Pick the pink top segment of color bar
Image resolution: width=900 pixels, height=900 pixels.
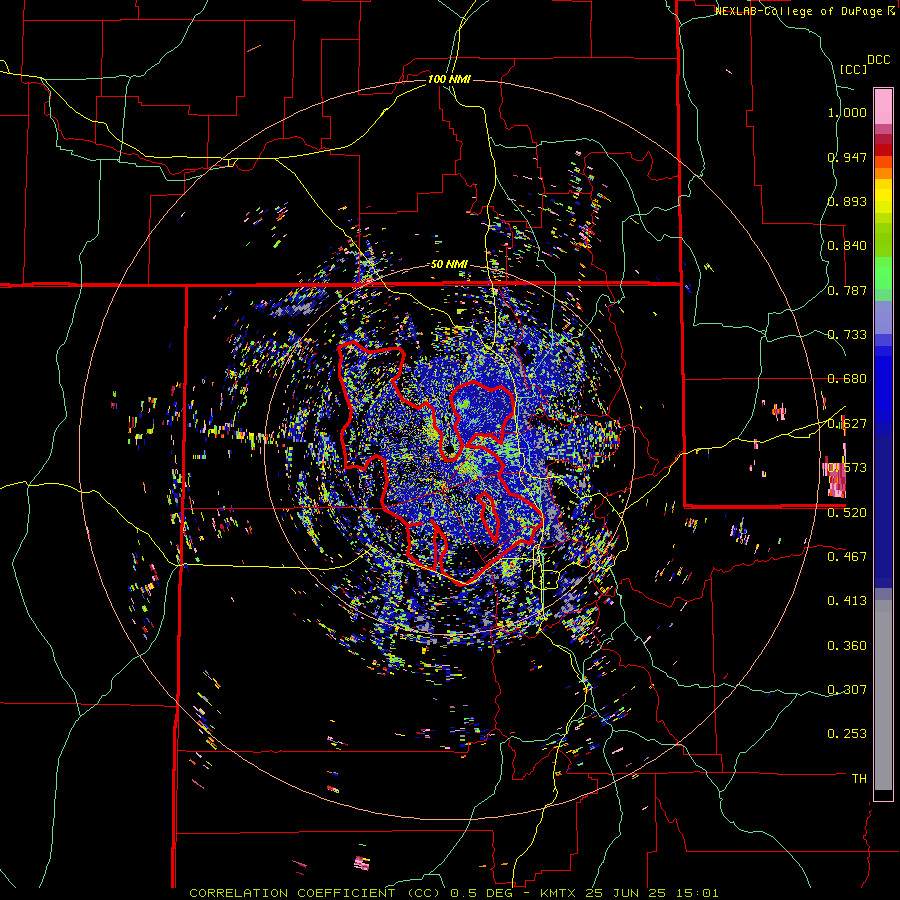[883, 106]
